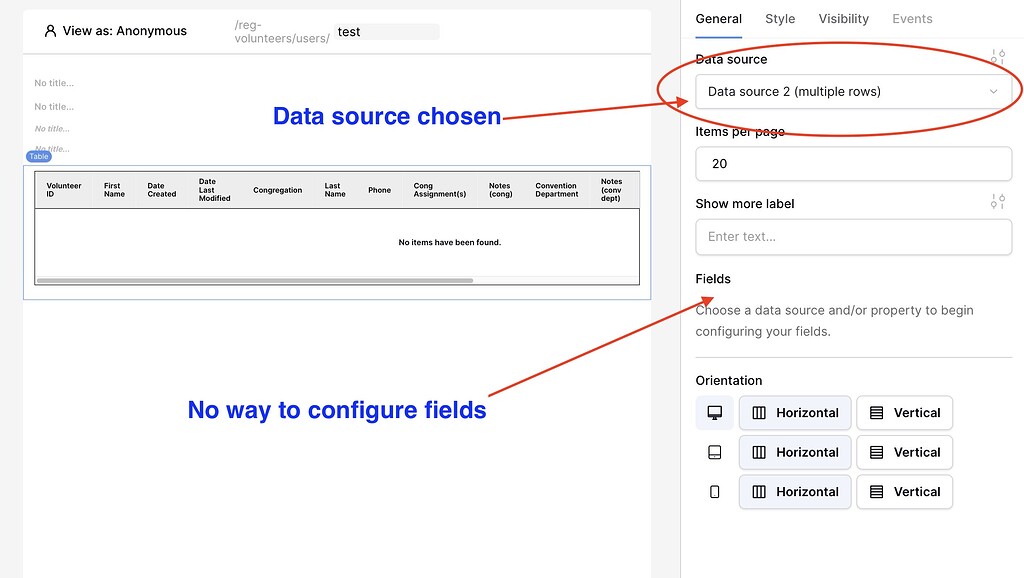Click the binding icon beside Data source heading

(997, 58)
